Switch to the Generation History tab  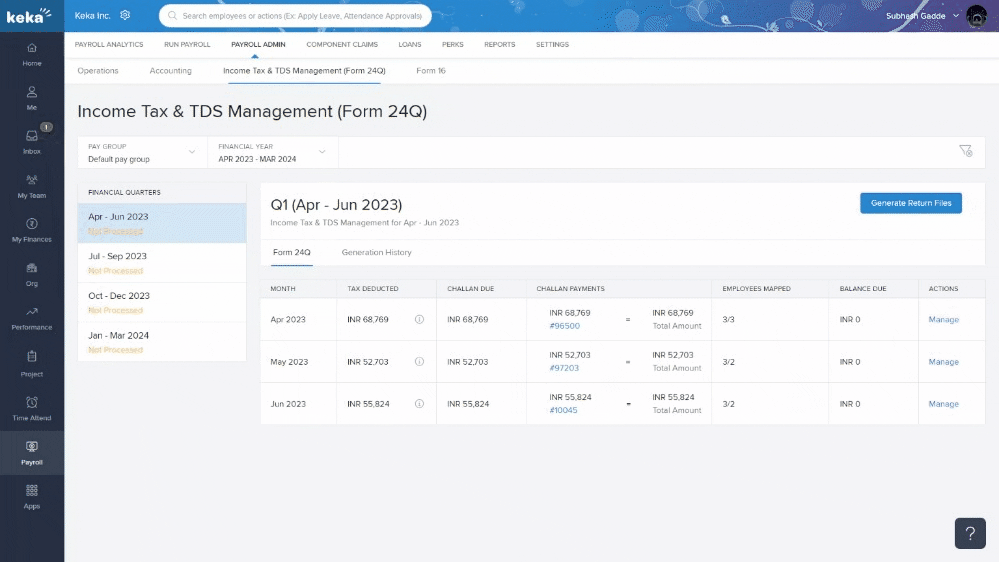[x=376, y=252]
